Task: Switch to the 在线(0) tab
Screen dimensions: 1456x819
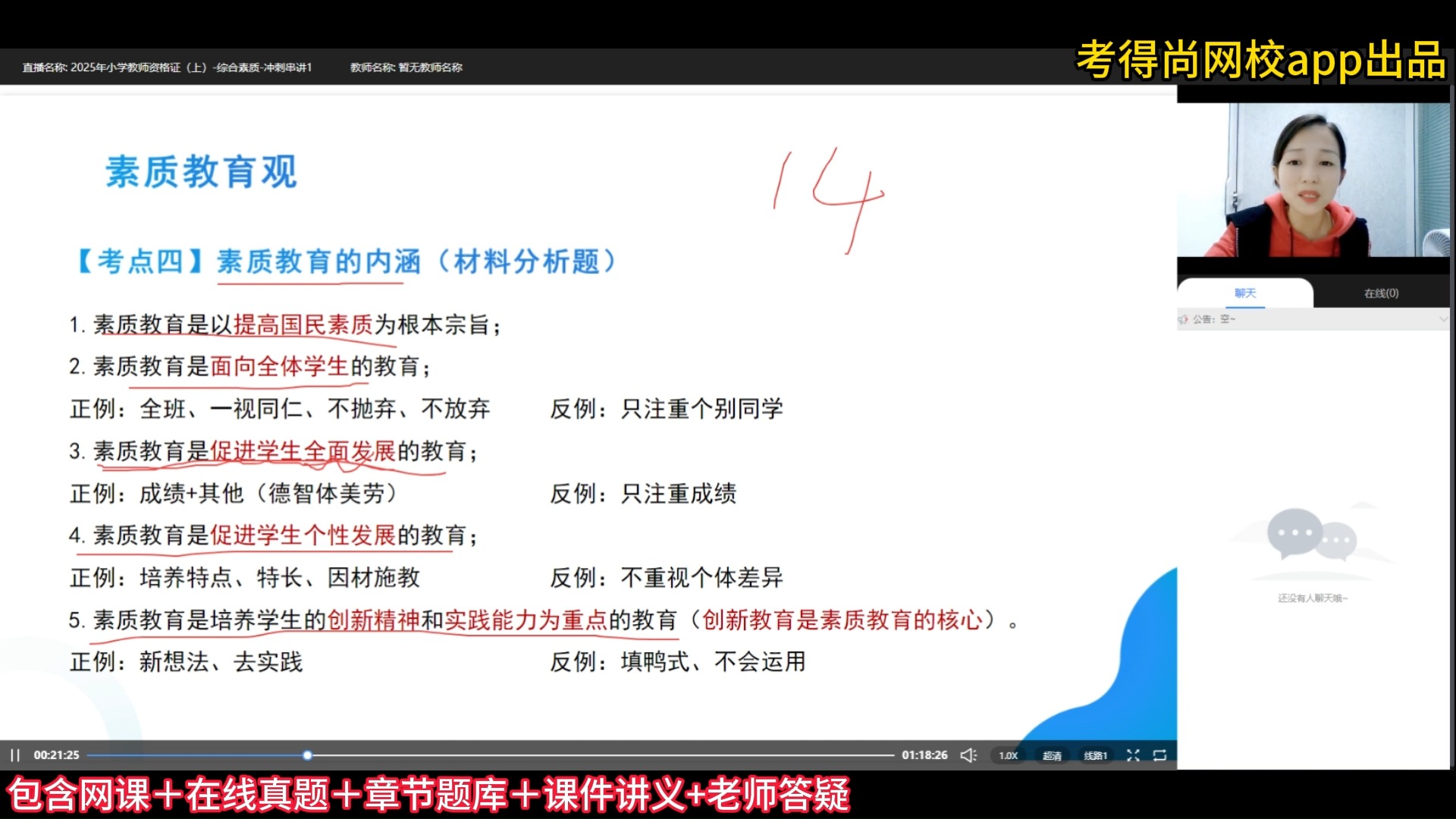Action: pos(1381,293)
